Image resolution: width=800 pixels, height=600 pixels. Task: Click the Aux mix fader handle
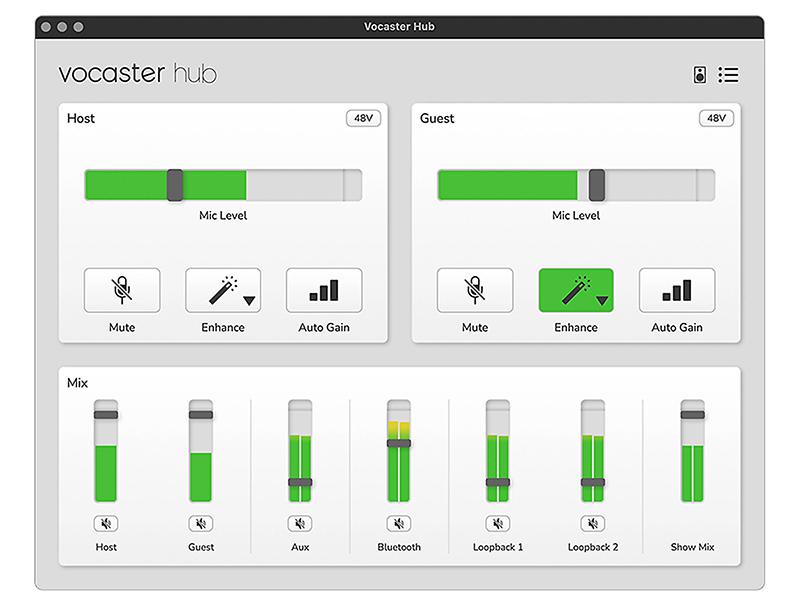[300, 482]
